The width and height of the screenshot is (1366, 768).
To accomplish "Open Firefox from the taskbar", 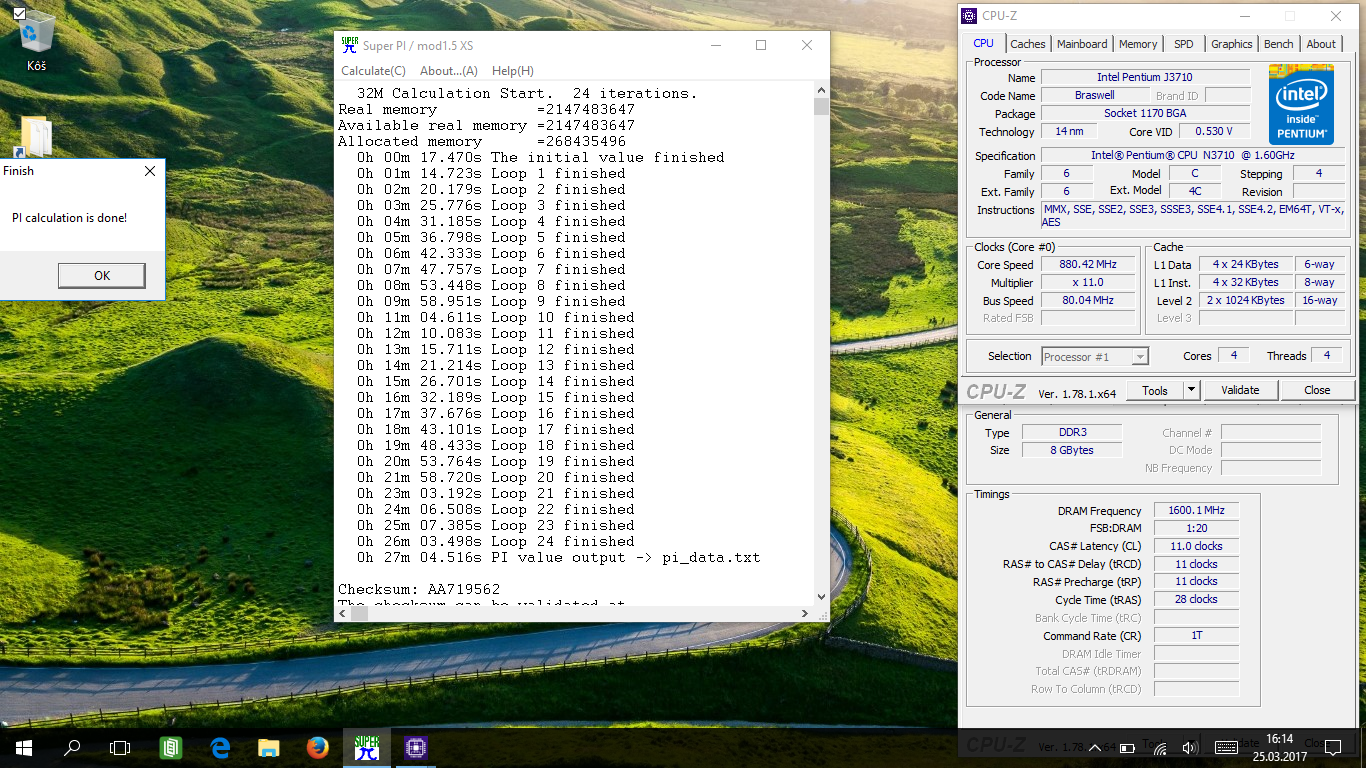I will [318, 747].
